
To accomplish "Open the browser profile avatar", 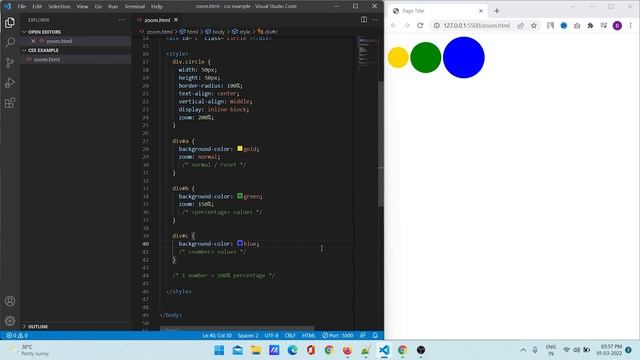I will [617, 25].
